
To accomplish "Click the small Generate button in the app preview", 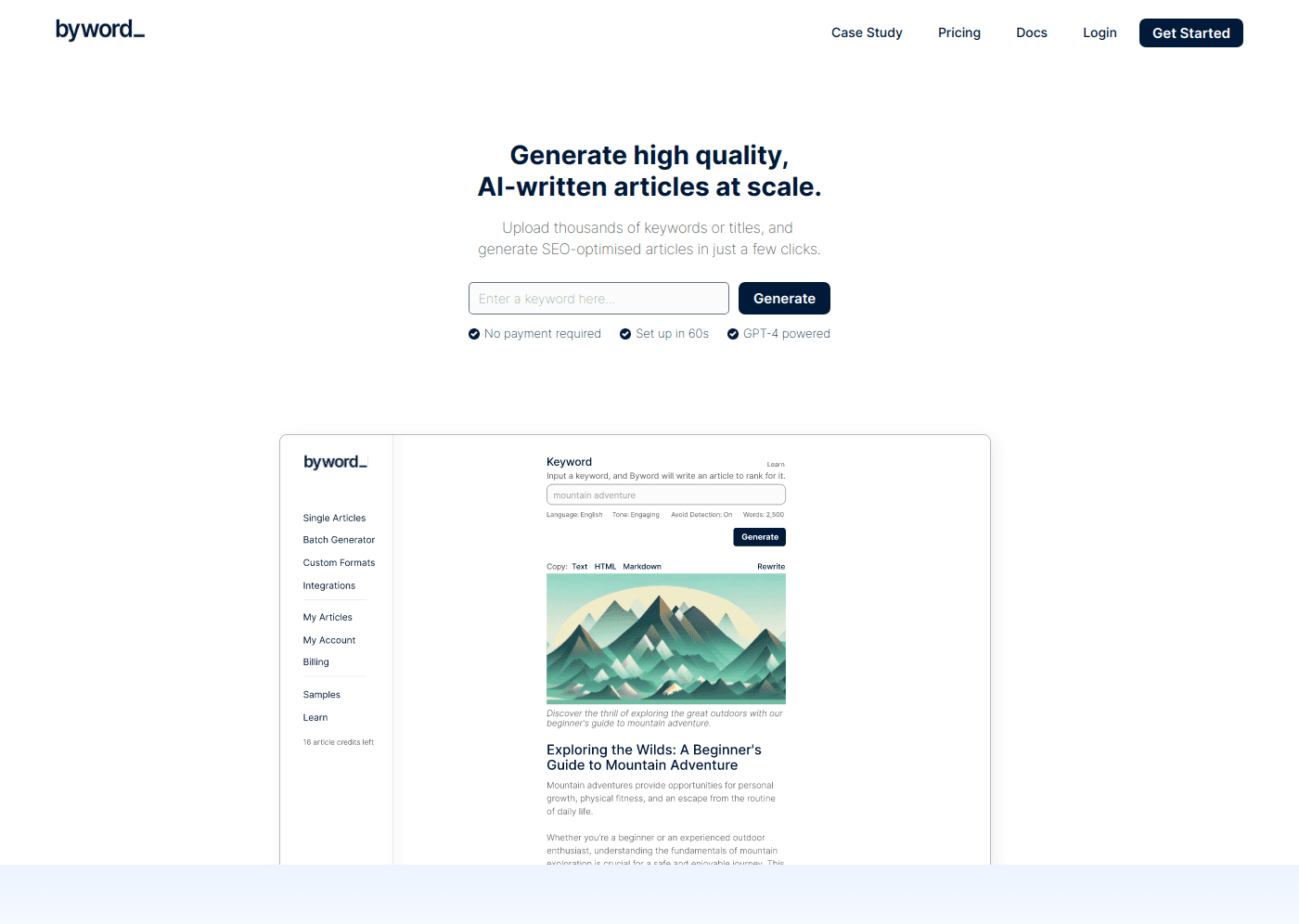I will click(760, 537).
